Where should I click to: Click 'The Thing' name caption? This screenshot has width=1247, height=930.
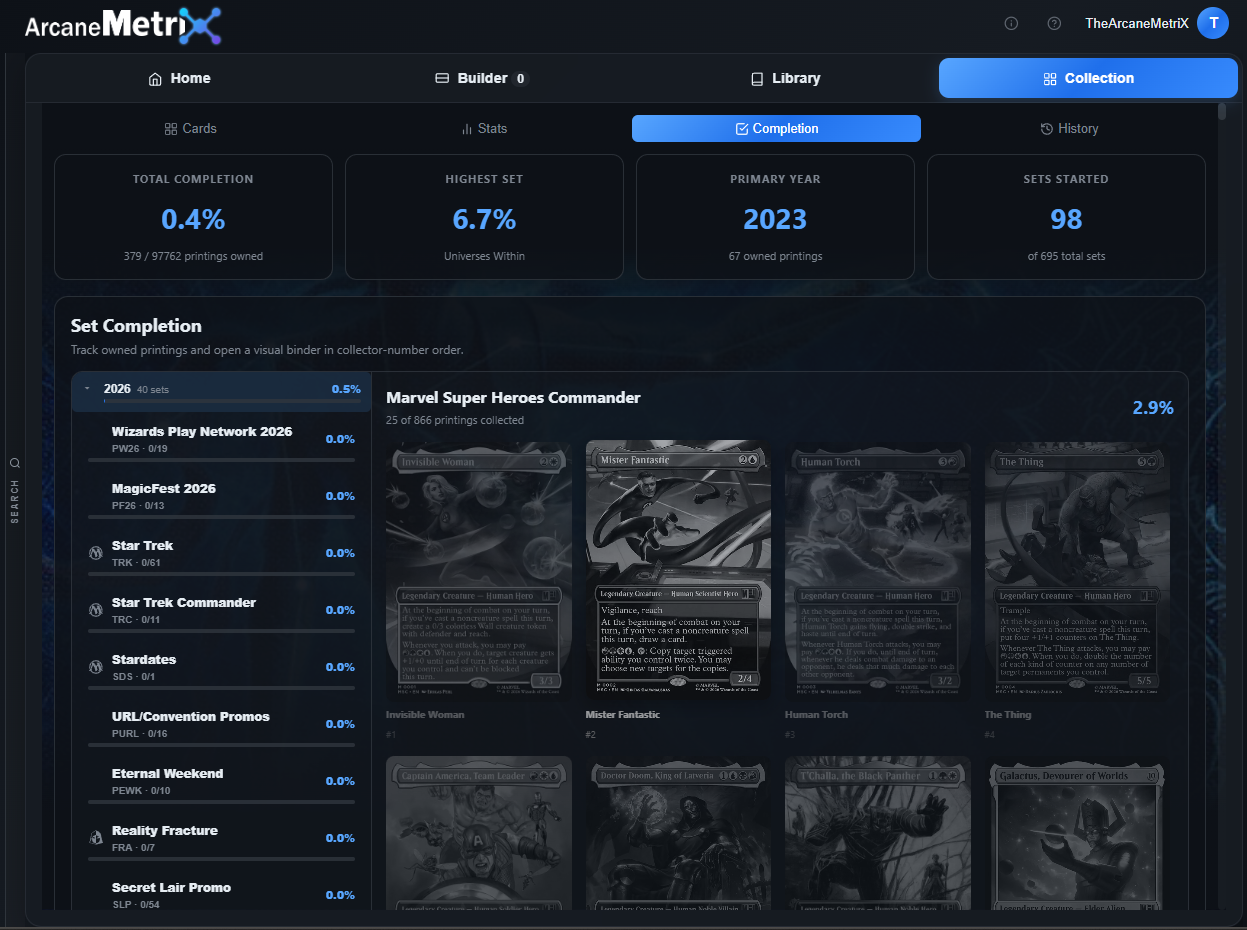point(1007,715)
